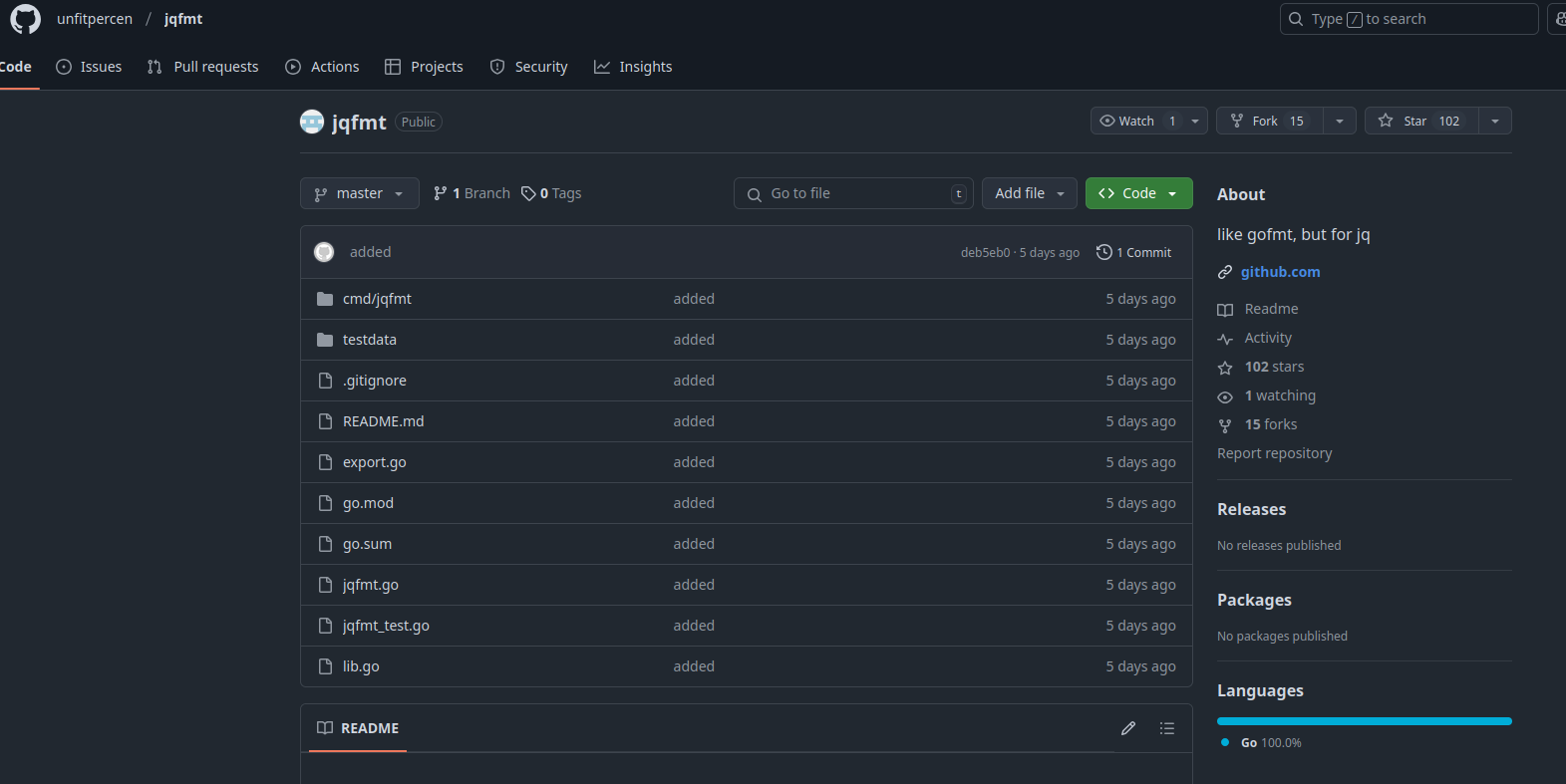This screenshot has height=784, width=1566.
Task: Open the jqfmt.go file
Action: [x=371, y=585]
